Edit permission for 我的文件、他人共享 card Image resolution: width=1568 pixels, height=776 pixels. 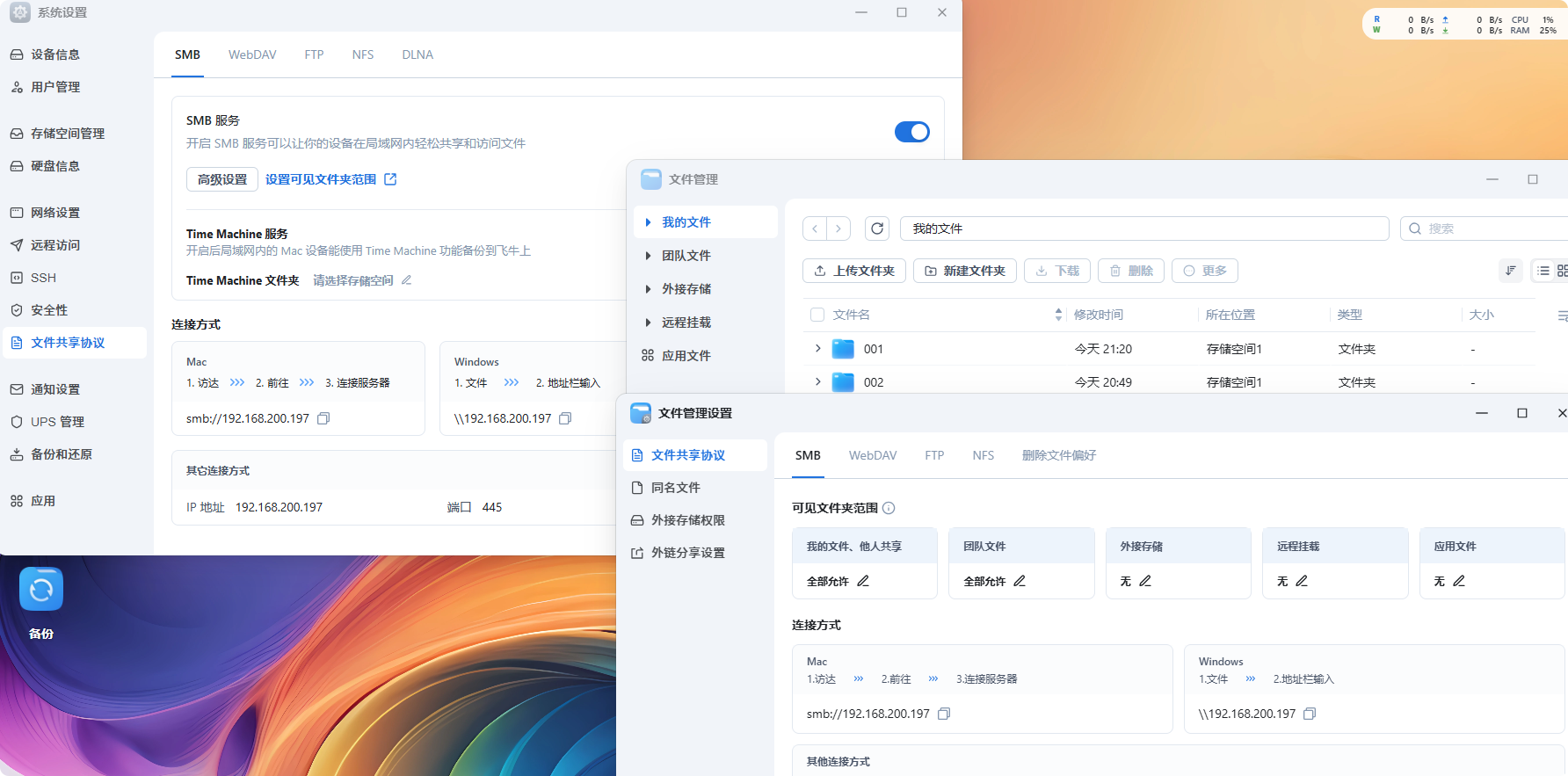point(863,581)
